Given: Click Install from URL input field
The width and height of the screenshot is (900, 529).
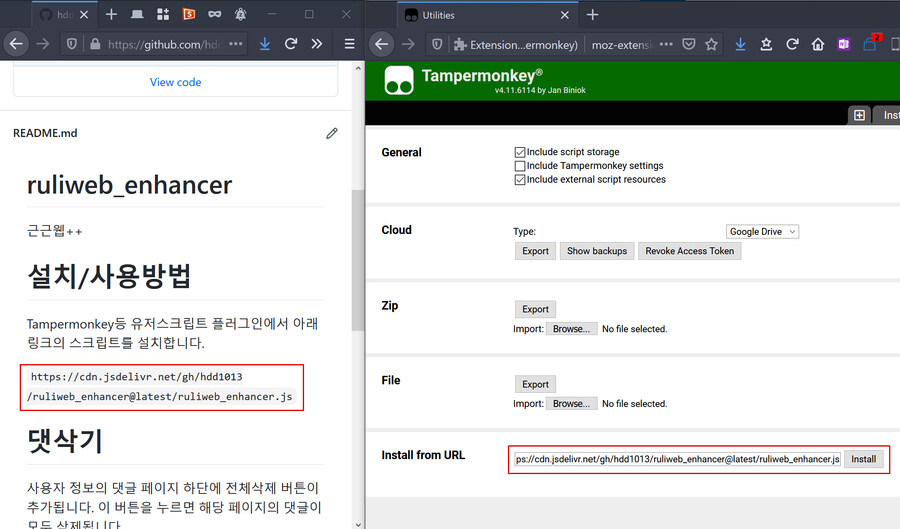Looking at the screenshot, I should [677, 459].
